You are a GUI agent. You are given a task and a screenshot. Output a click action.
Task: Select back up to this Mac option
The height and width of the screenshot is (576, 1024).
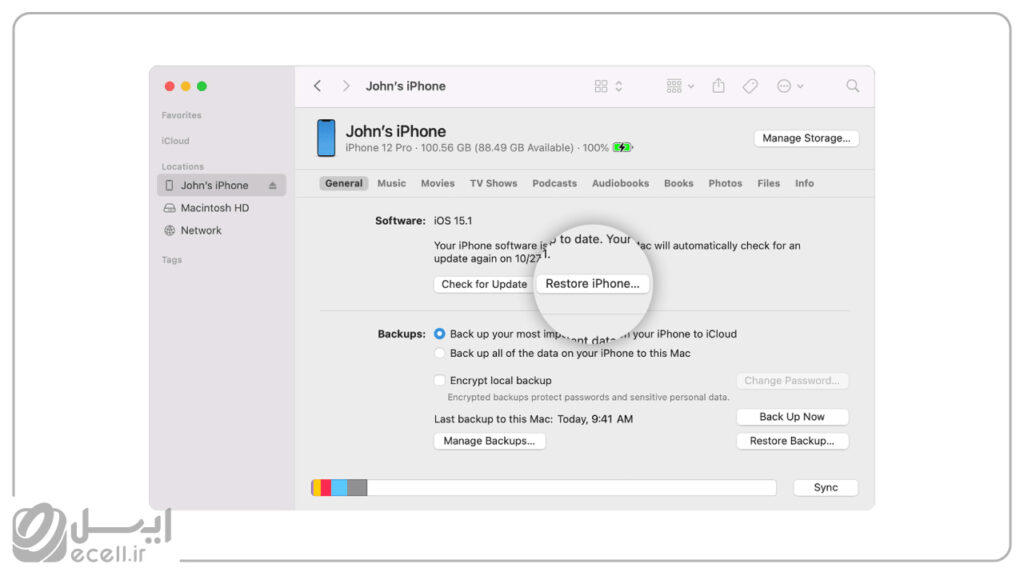coord(440,353)
